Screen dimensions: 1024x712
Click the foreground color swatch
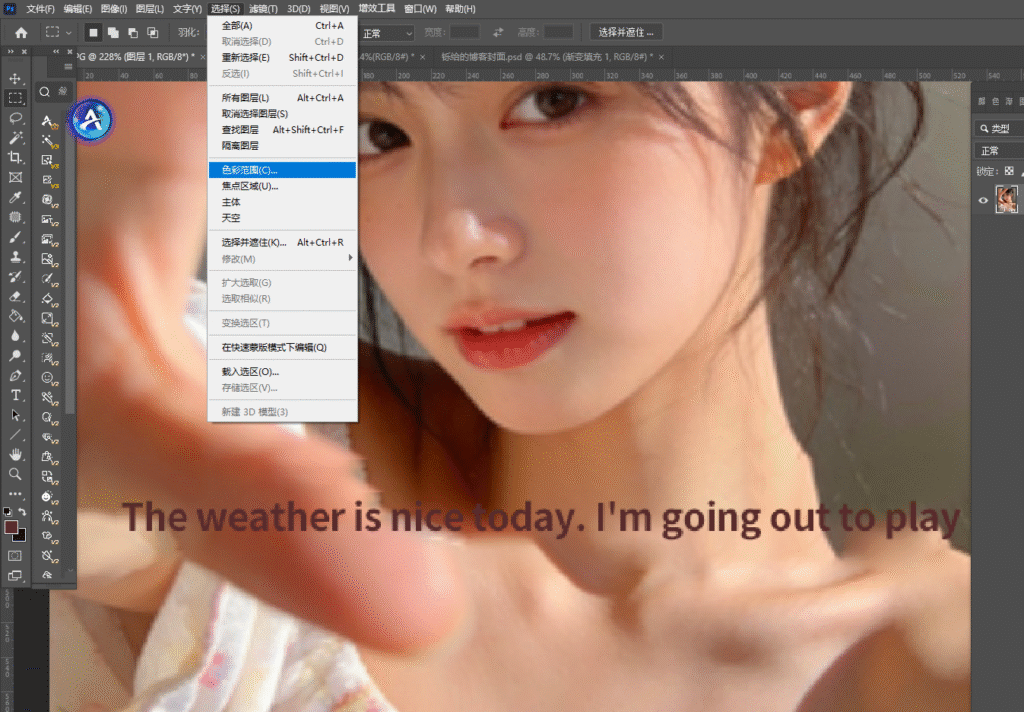click(11, 527)
